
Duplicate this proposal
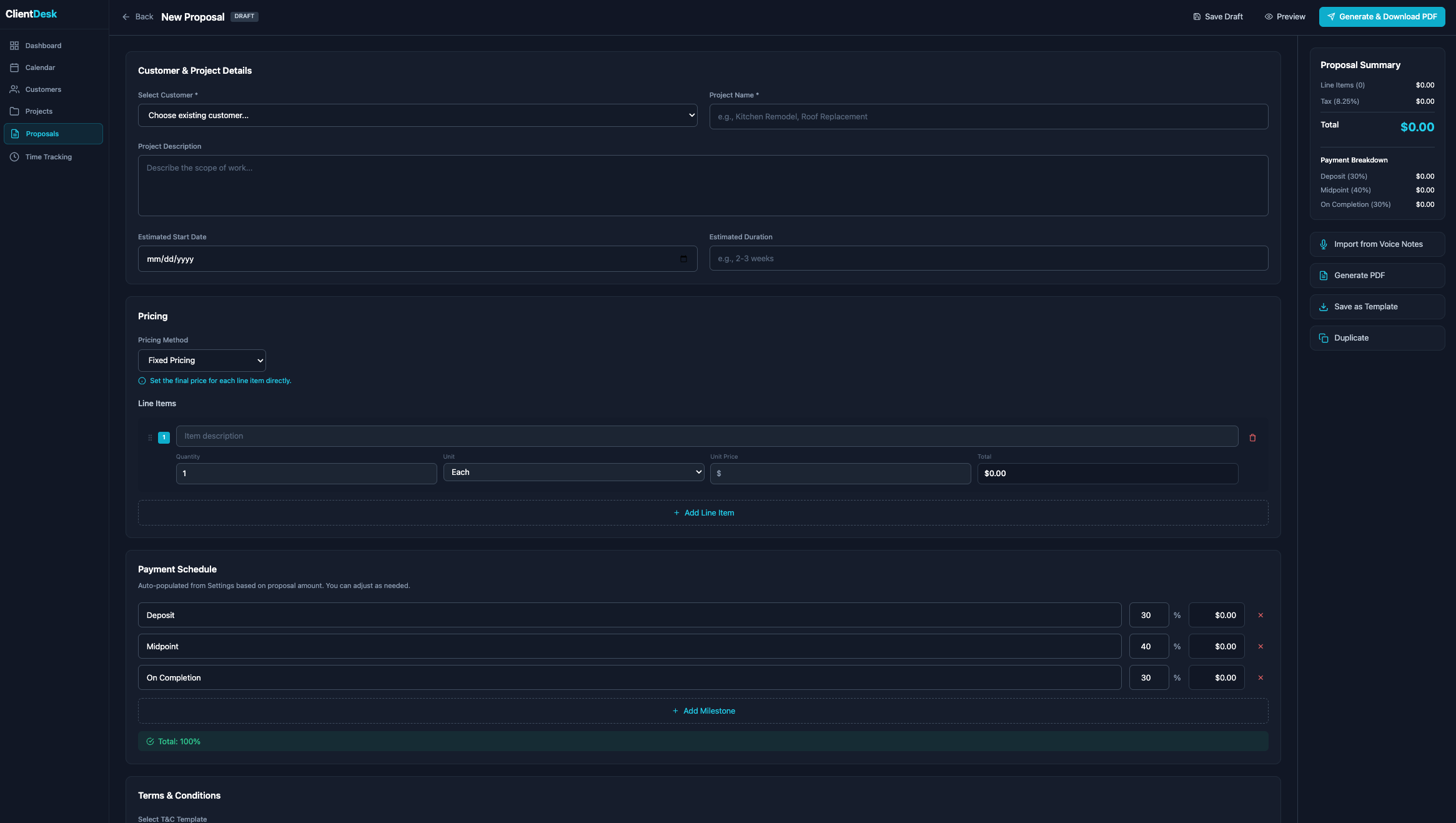[x=1377, y=337]
